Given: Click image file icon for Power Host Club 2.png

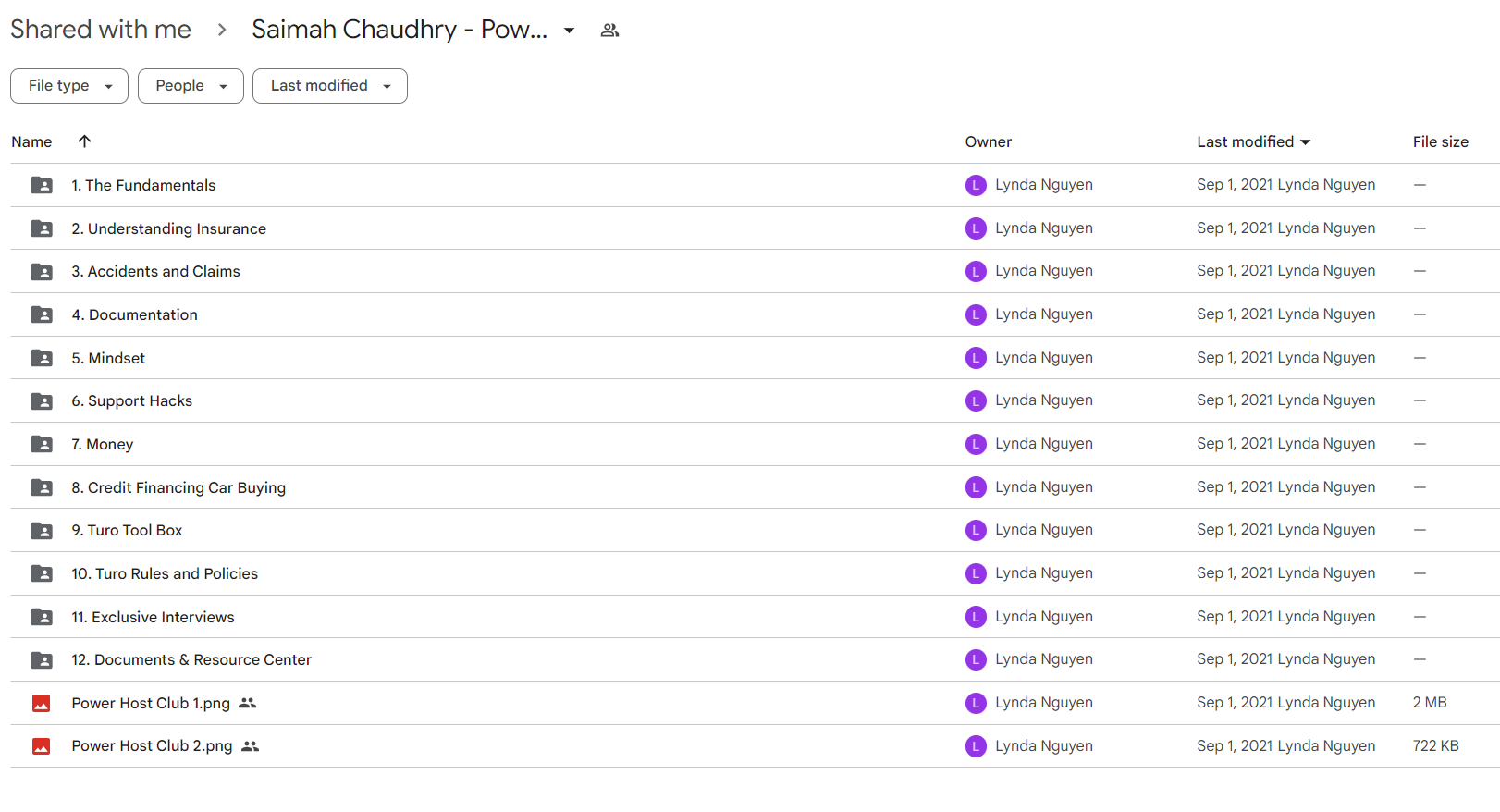Looking at the screenshot, I should (x=42, y=746).
